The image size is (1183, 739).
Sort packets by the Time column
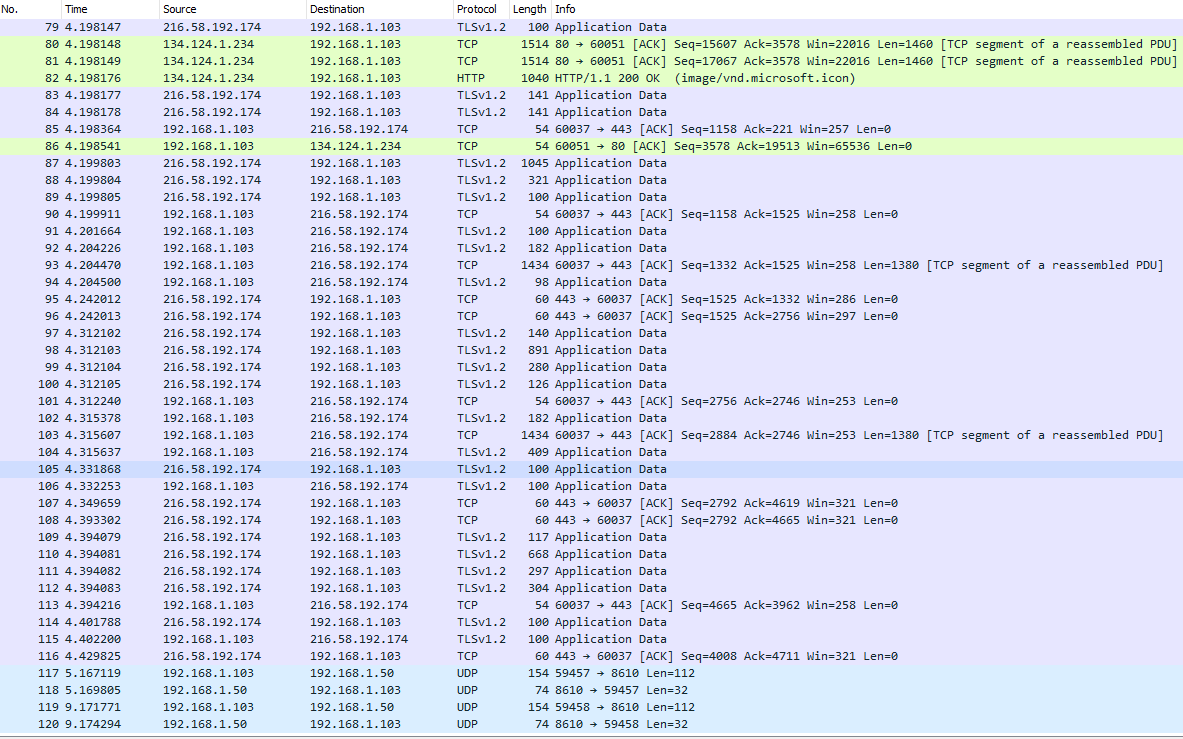click(x=75, y=9)
